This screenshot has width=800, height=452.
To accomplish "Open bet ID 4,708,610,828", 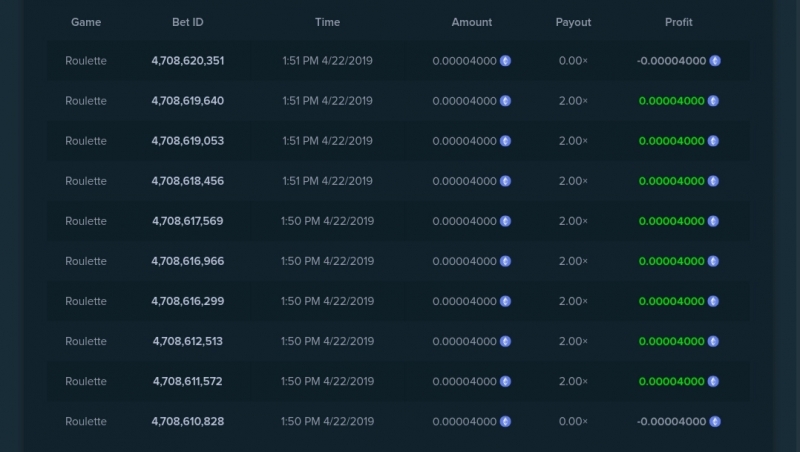I will pyautogui.click(x=188, y=421).
